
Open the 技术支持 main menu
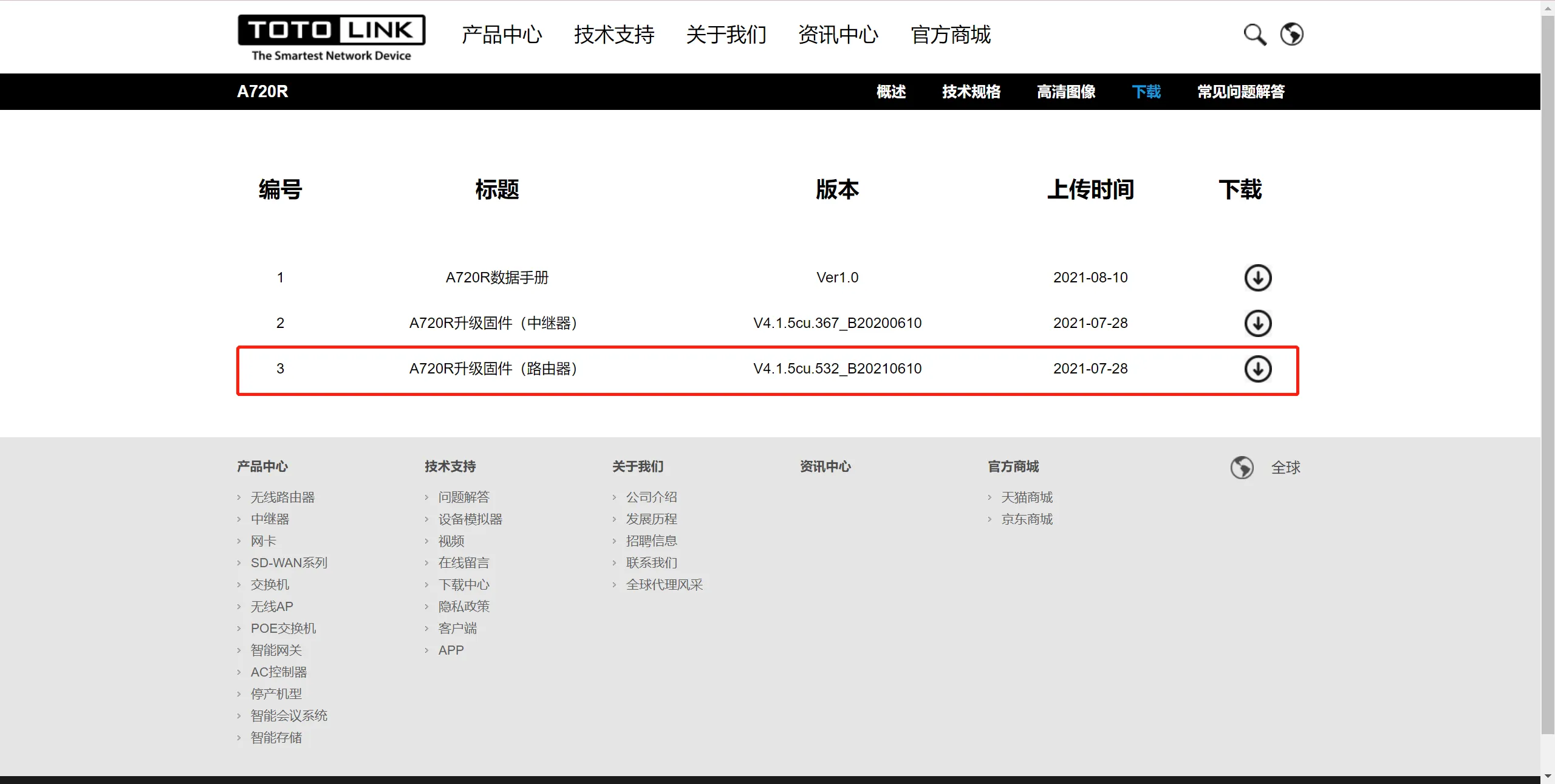614,35
